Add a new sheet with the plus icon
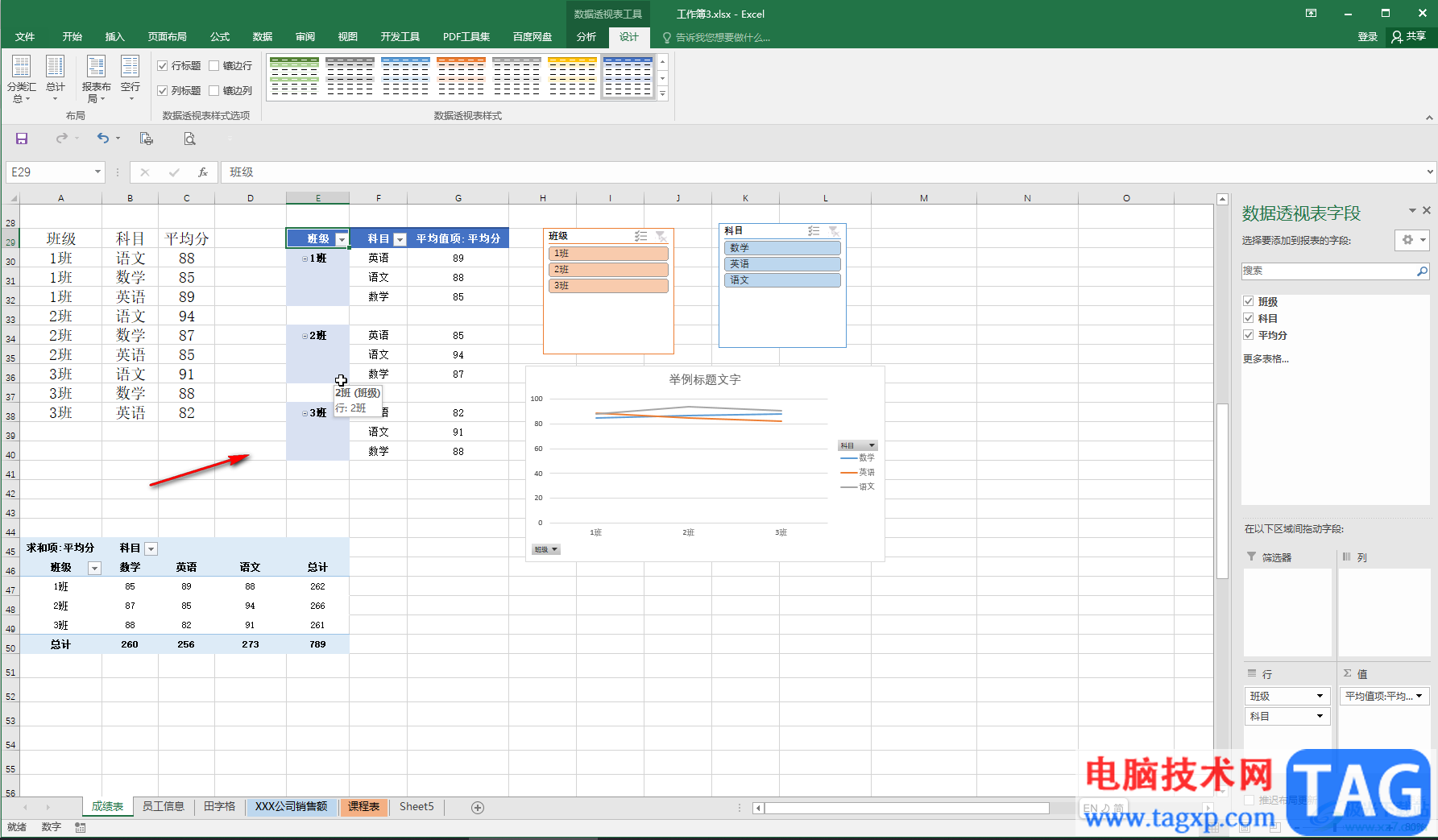Screen dimensions: 1438x840 [478, 807]
